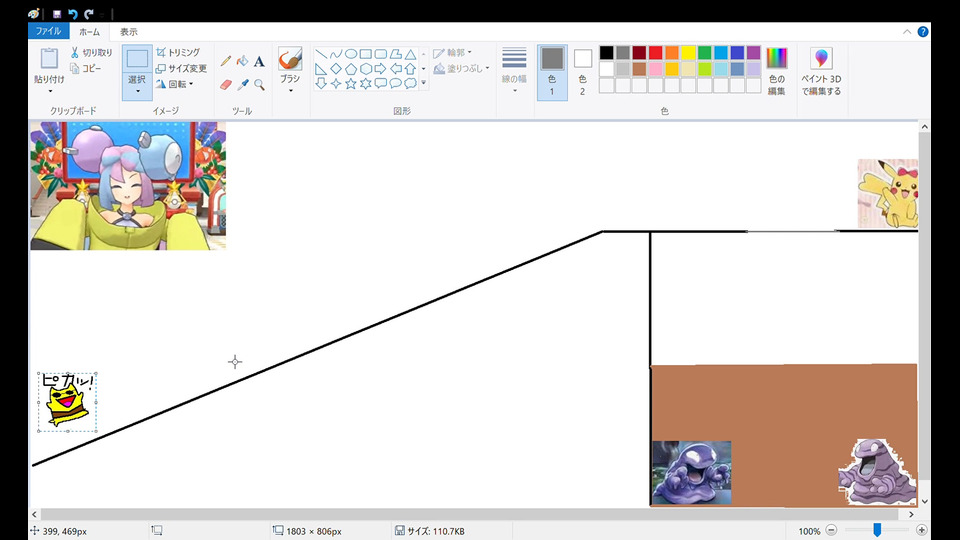960x540 pixels.
Task: Expand the Brush (ブラシ) dropdown arrow
Action: 290,91
